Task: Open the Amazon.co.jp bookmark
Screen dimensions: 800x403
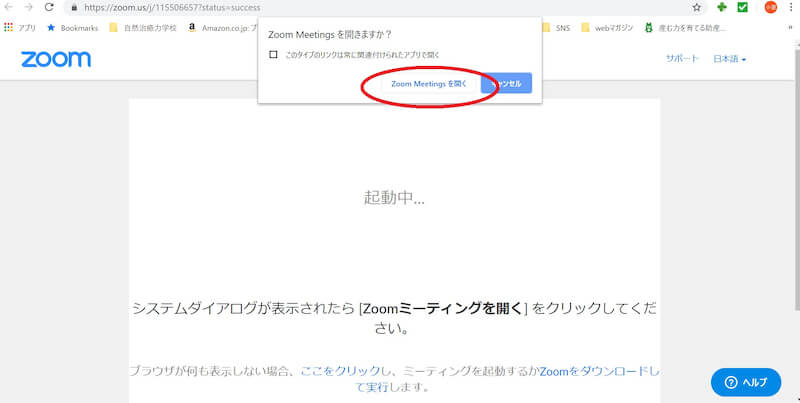Action: click(x=222, y=28)
